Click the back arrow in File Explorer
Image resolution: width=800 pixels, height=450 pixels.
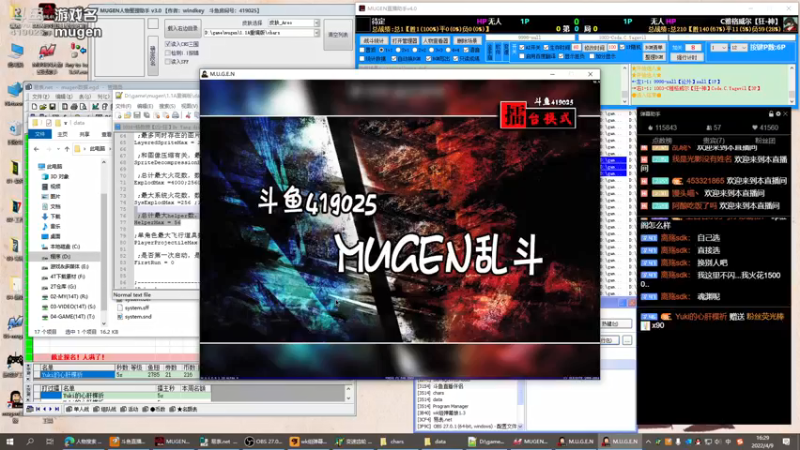[36, 149]
